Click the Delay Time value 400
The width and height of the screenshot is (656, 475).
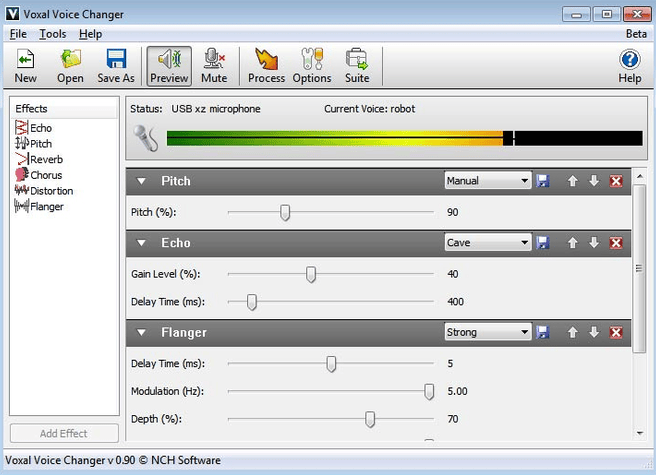click(x=455, y=302)
